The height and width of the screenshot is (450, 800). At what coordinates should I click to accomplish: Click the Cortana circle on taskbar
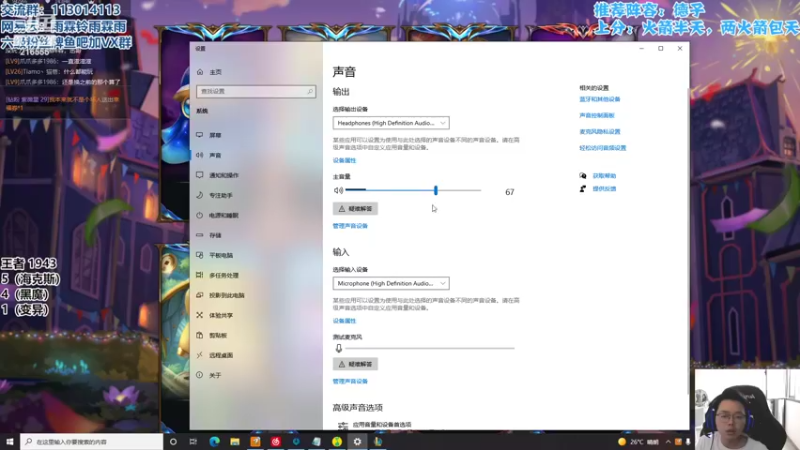click(173, 442)
